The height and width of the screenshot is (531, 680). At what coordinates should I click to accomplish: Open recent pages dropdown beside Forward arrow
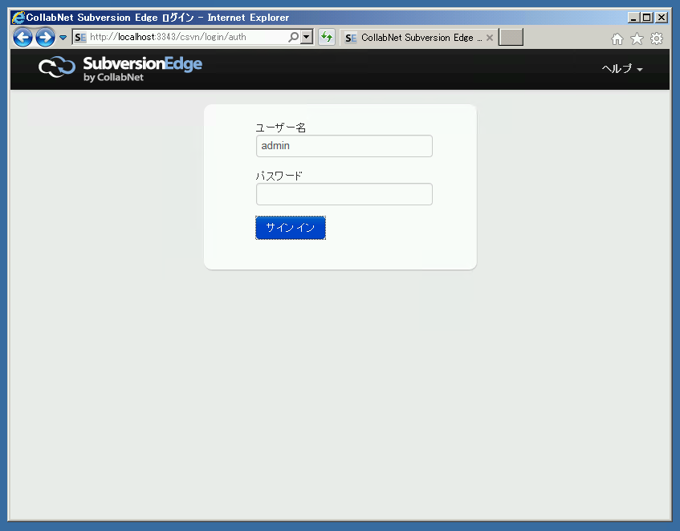coord(63,38)
